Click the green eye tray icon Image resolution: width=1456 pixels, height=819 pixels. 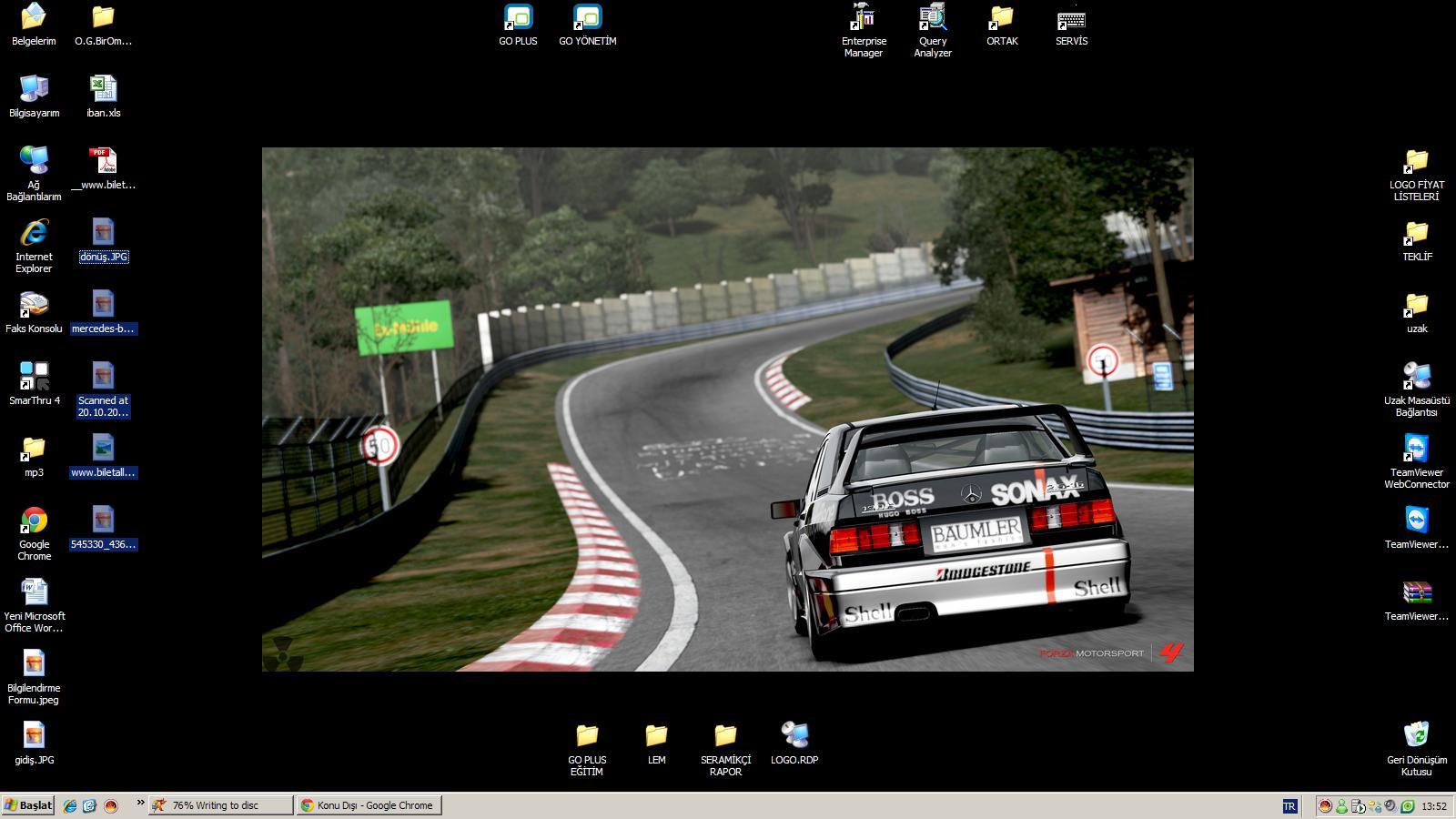(x=1407, y=806)
